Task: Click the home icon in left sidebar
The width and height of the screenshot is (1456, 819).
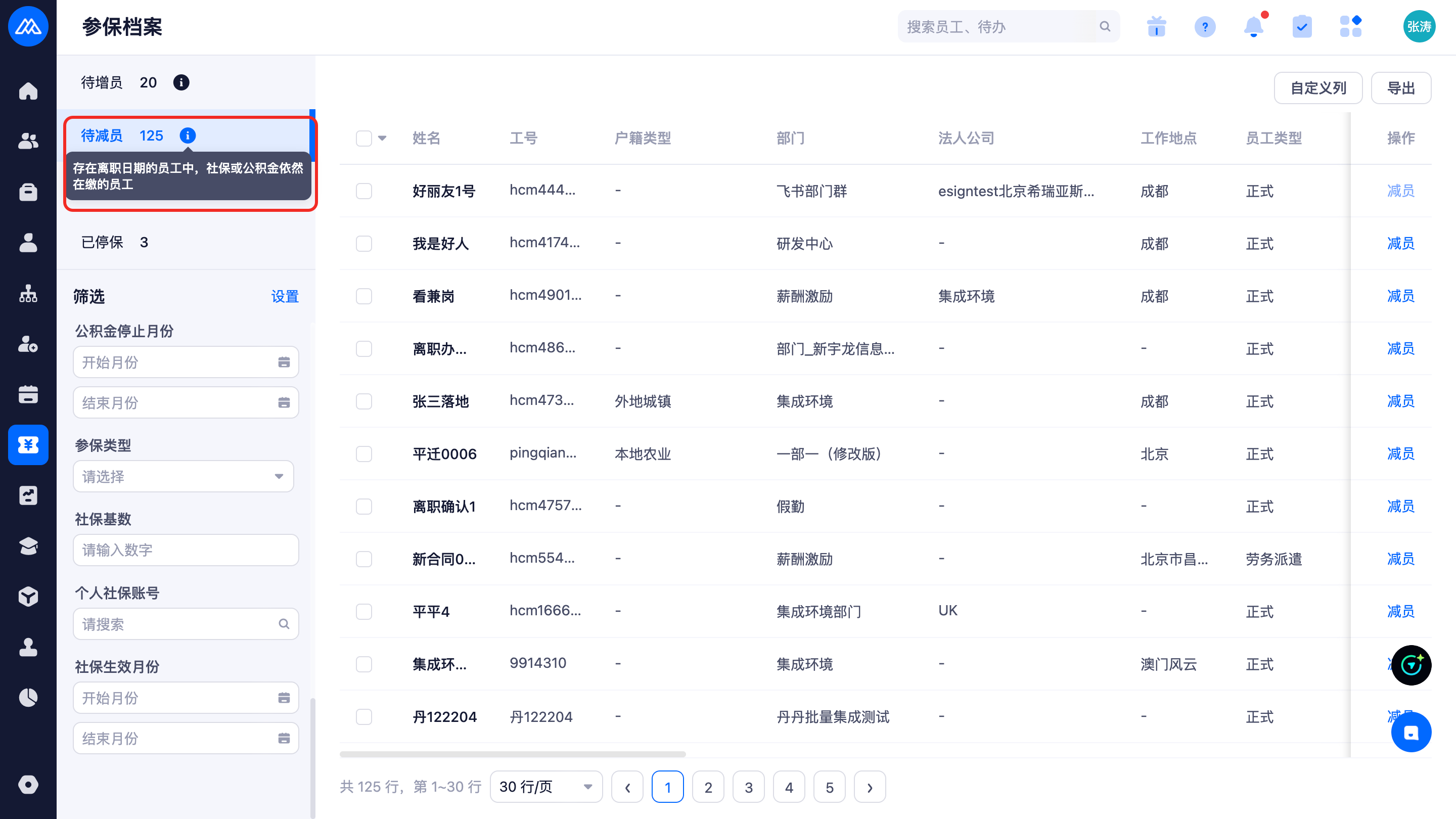Action: [28, 91]
